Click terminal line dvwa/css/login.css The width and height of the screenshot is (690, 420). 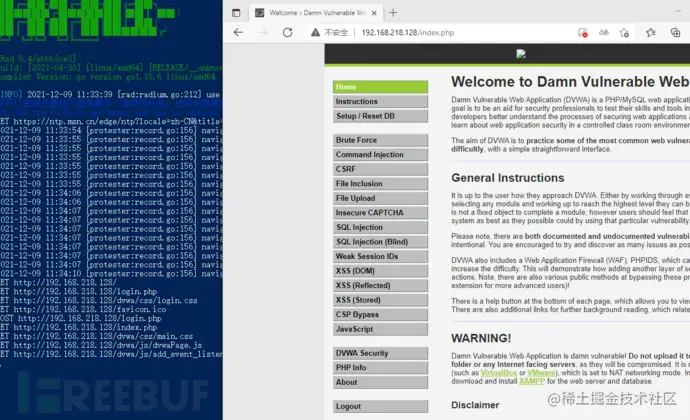pyautogui.click(x=99, y=300)
